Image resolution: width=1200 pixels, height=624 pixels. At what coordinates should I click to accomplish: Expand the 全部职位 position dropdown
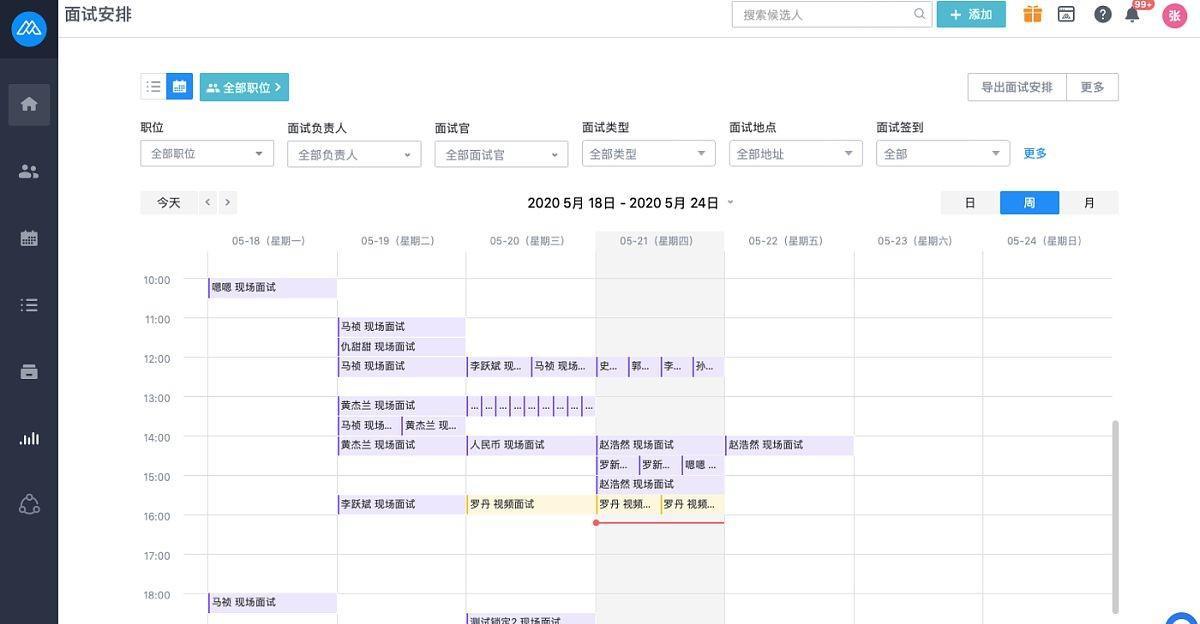click(206, 154)
